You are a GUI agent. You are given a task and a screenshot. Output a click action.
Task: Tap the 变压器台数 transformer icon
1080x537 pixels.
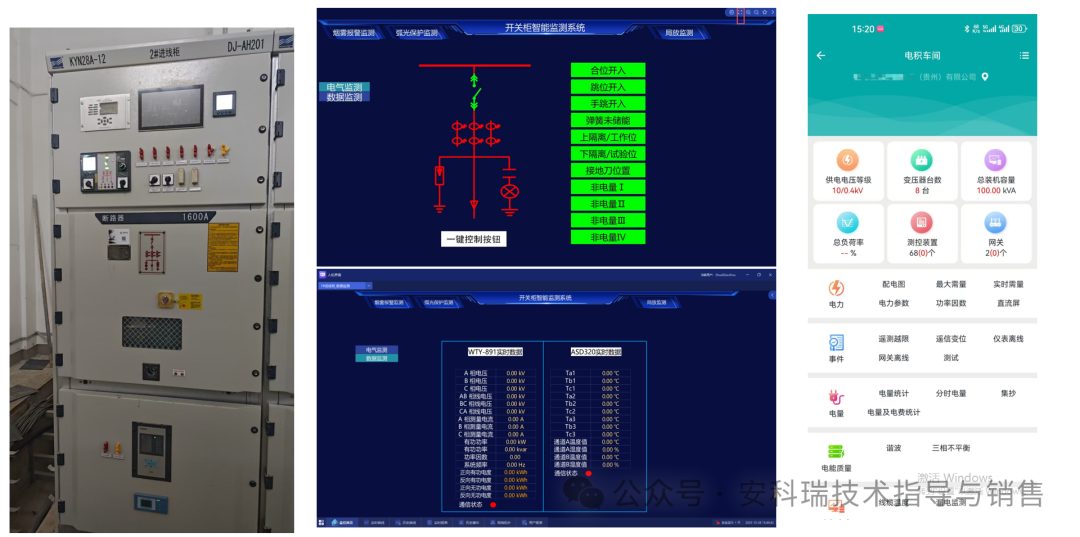pyautogui.click(x=922, y=160)
